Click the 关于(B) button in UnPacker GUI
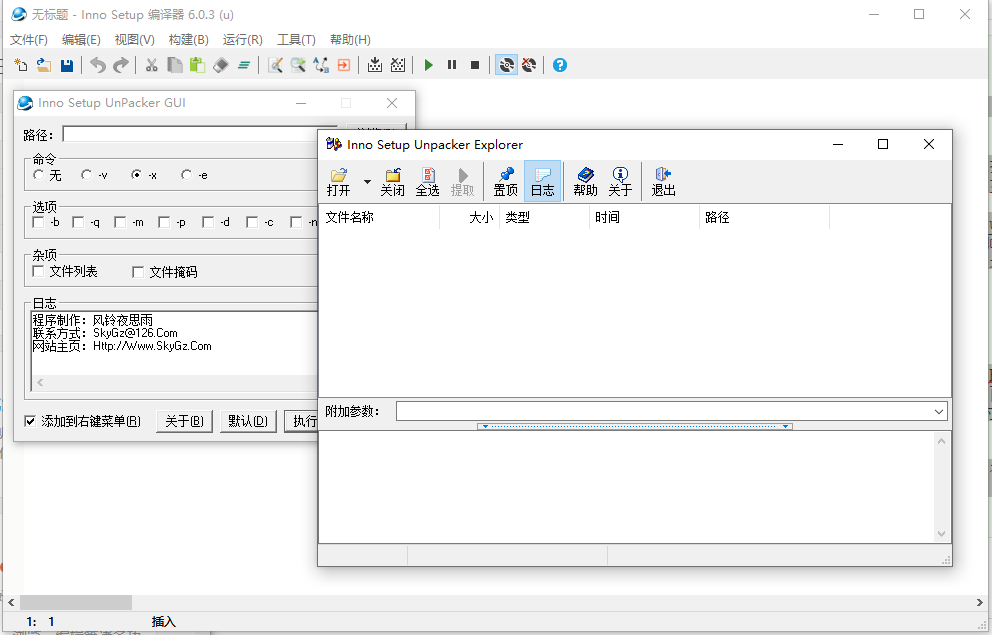 pos(184,421)
